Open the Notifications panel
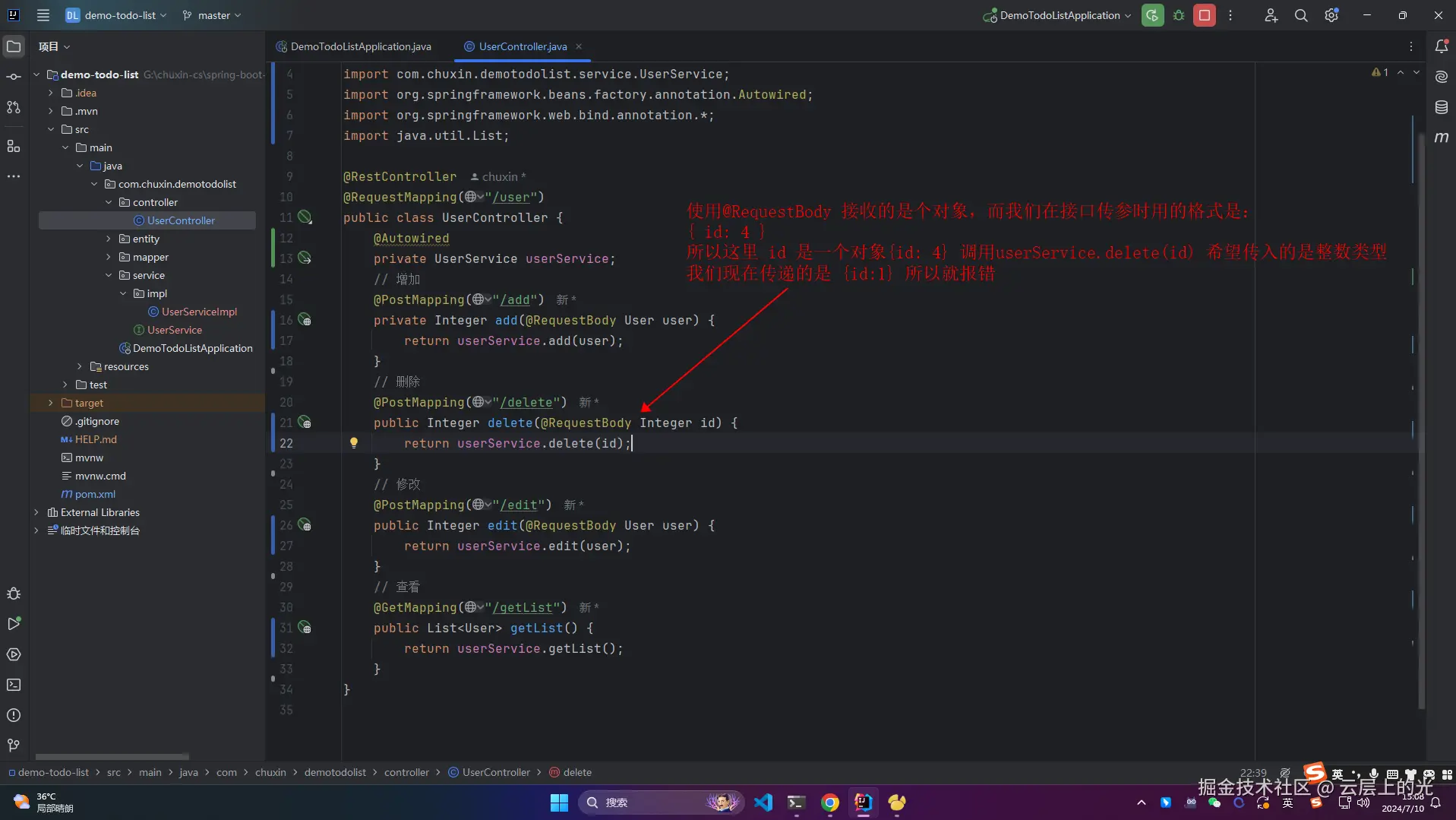 (x=1442, y=46)
